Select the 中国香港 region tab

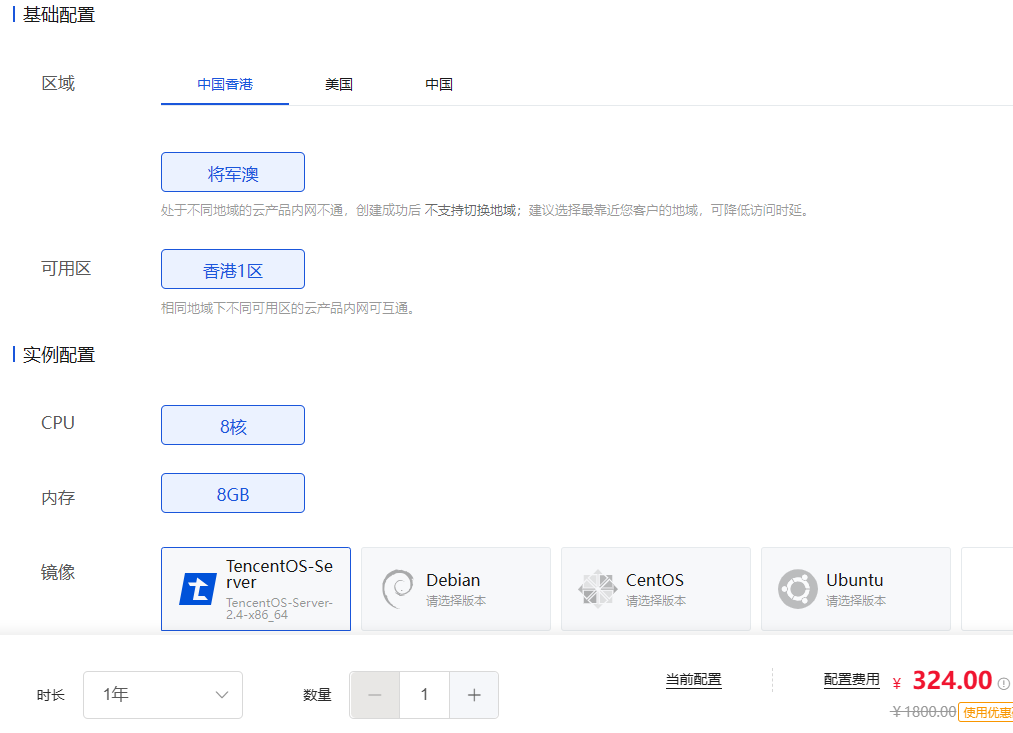(x=225, y=85)
